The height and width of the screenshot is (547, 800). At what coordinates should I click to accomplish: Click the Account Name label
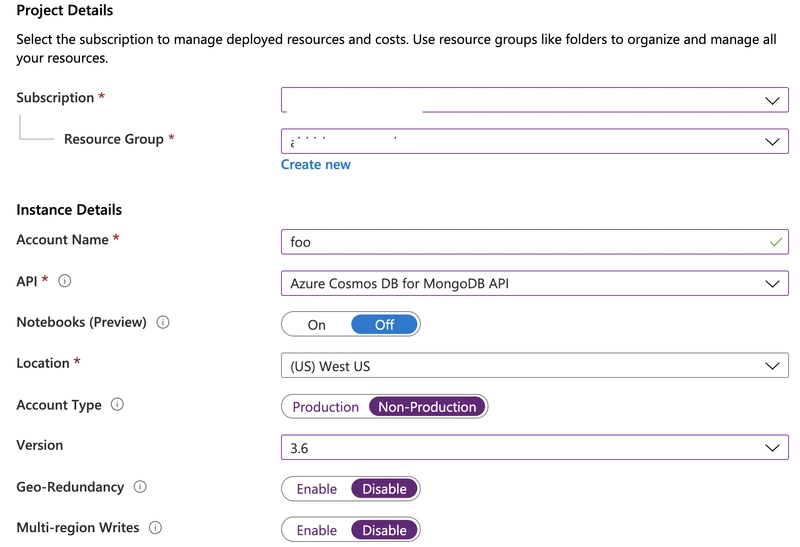click(62, 239)
